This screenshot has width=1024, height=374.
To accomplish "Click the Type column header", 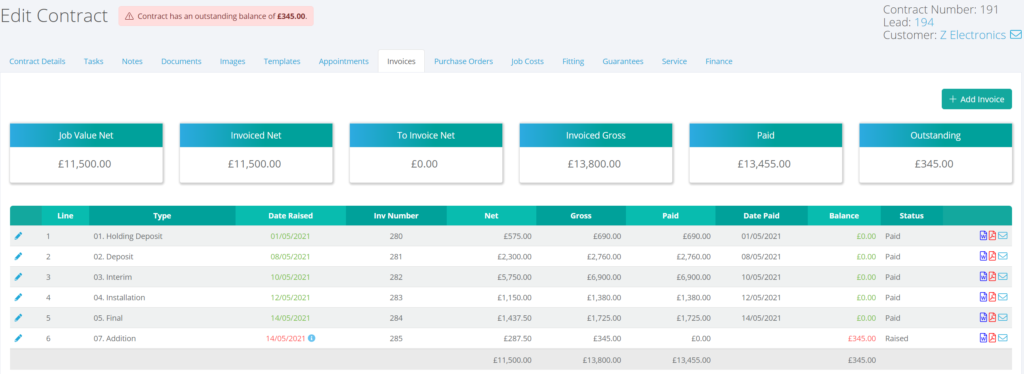I will [x=162, y=215].
